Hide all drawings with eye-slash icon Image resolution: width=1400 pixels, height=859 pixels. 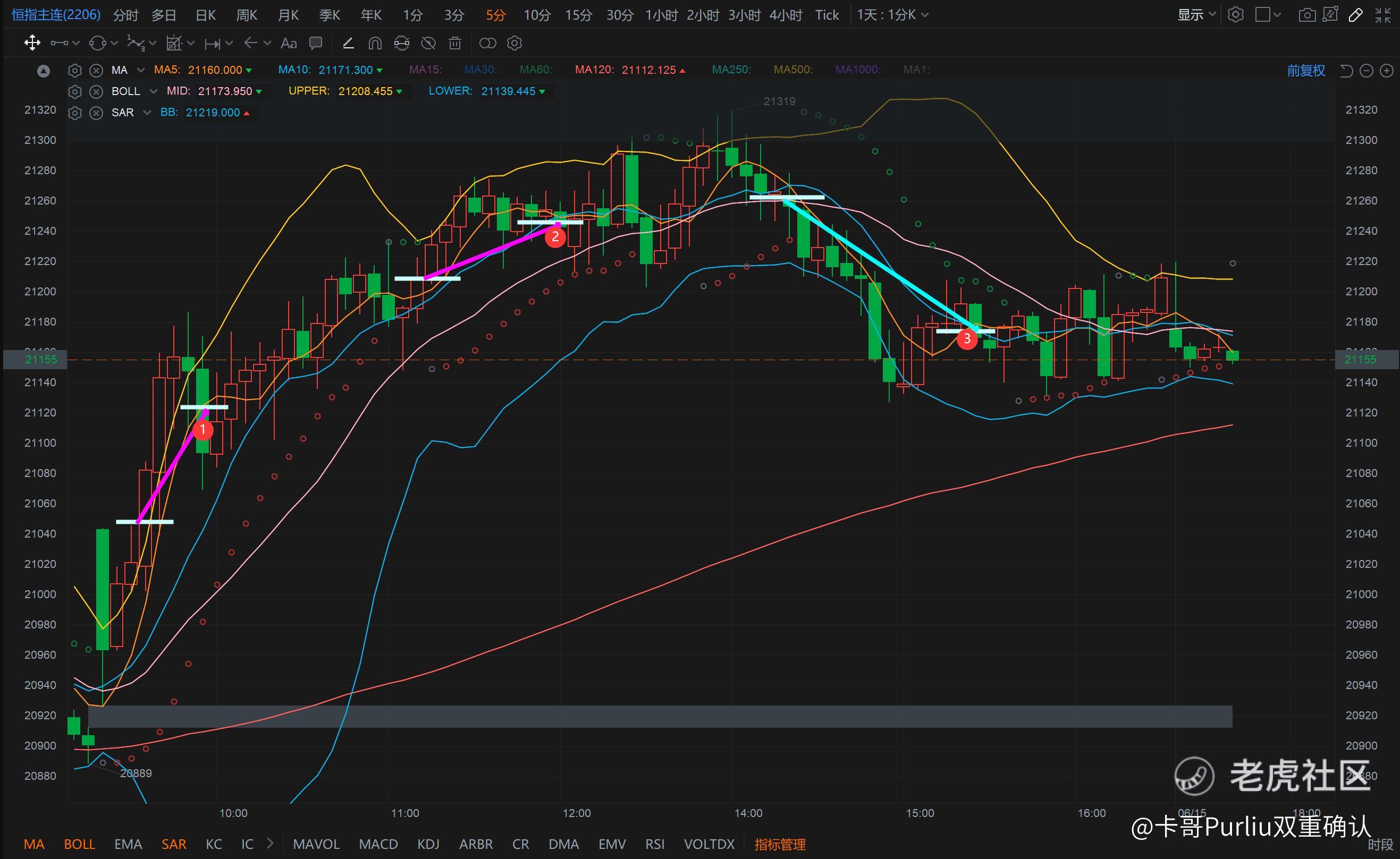(x=428, y=43)
